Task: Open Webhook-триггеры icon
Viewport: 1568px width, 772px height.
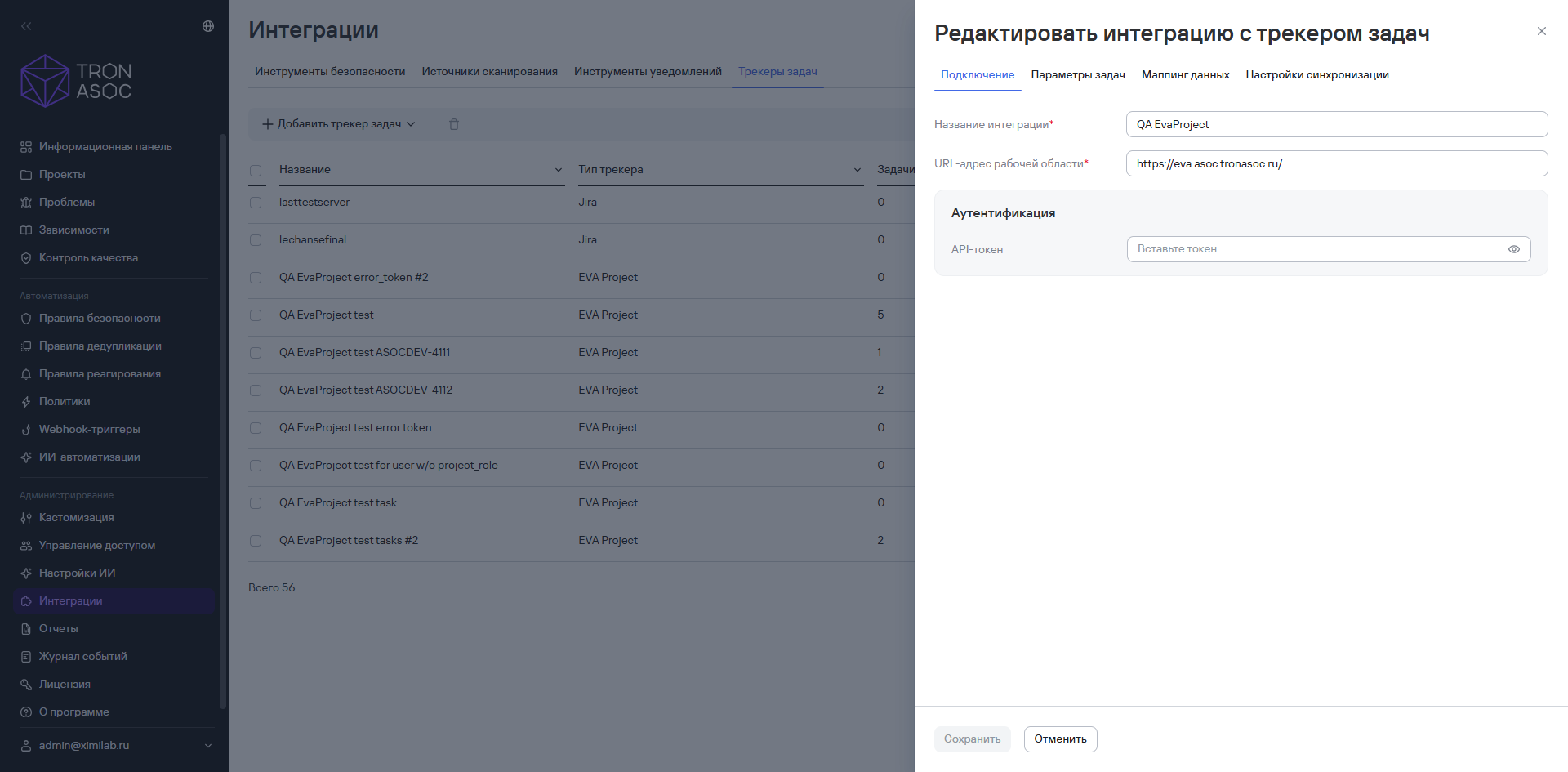Action: [26, 430]
